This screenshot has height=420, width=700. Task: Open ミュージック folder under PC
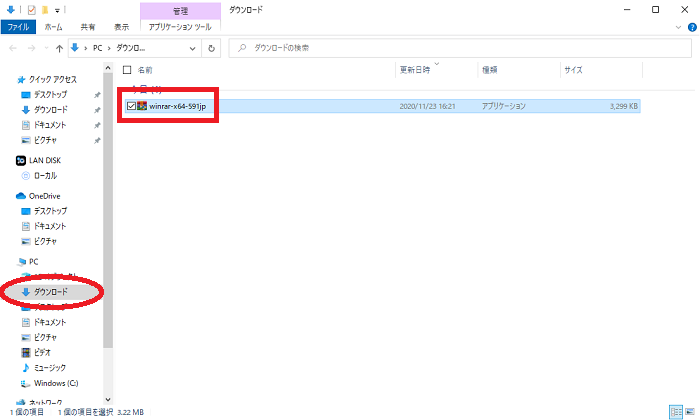point(50,368)
